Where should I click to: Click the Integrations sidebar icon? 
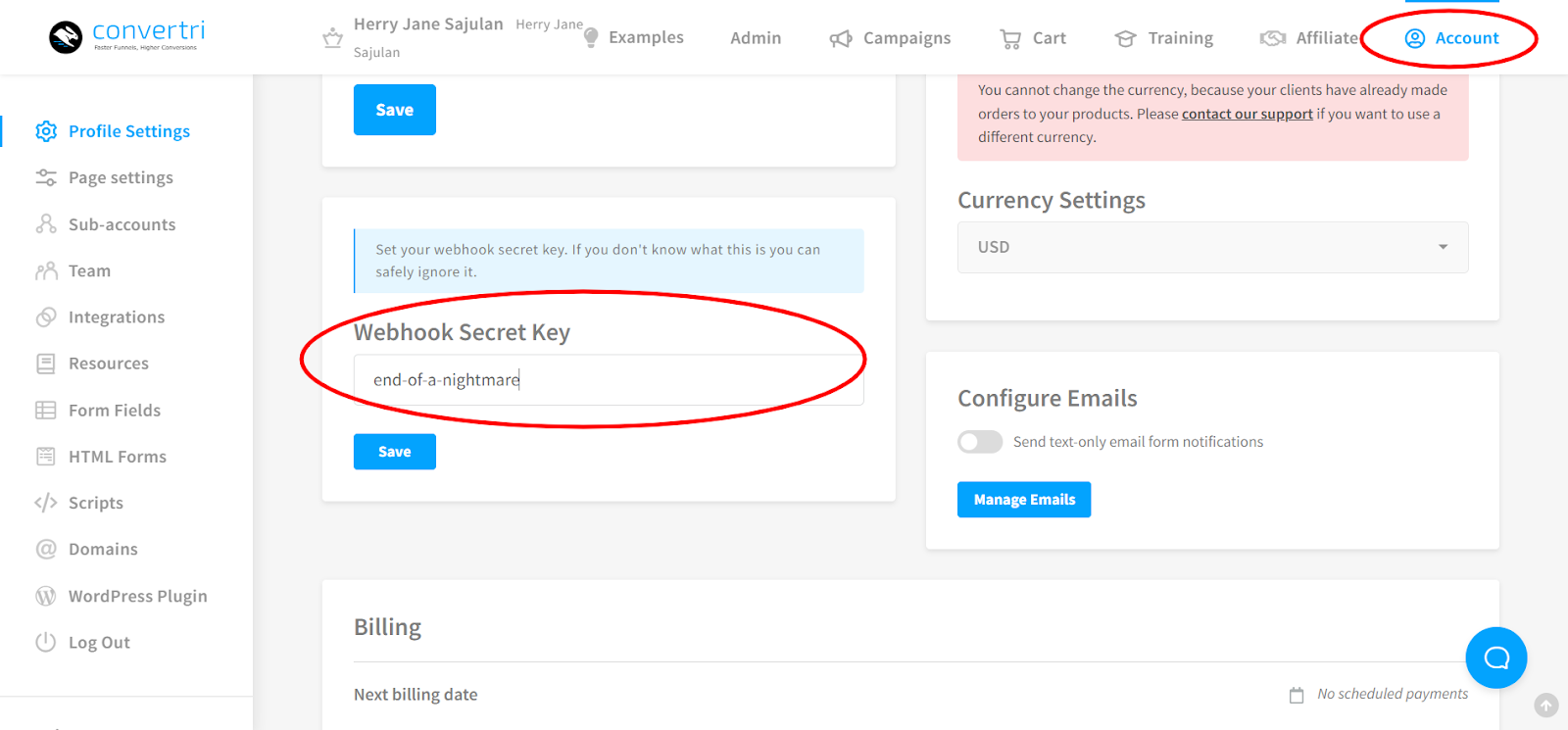pos(46,317)
